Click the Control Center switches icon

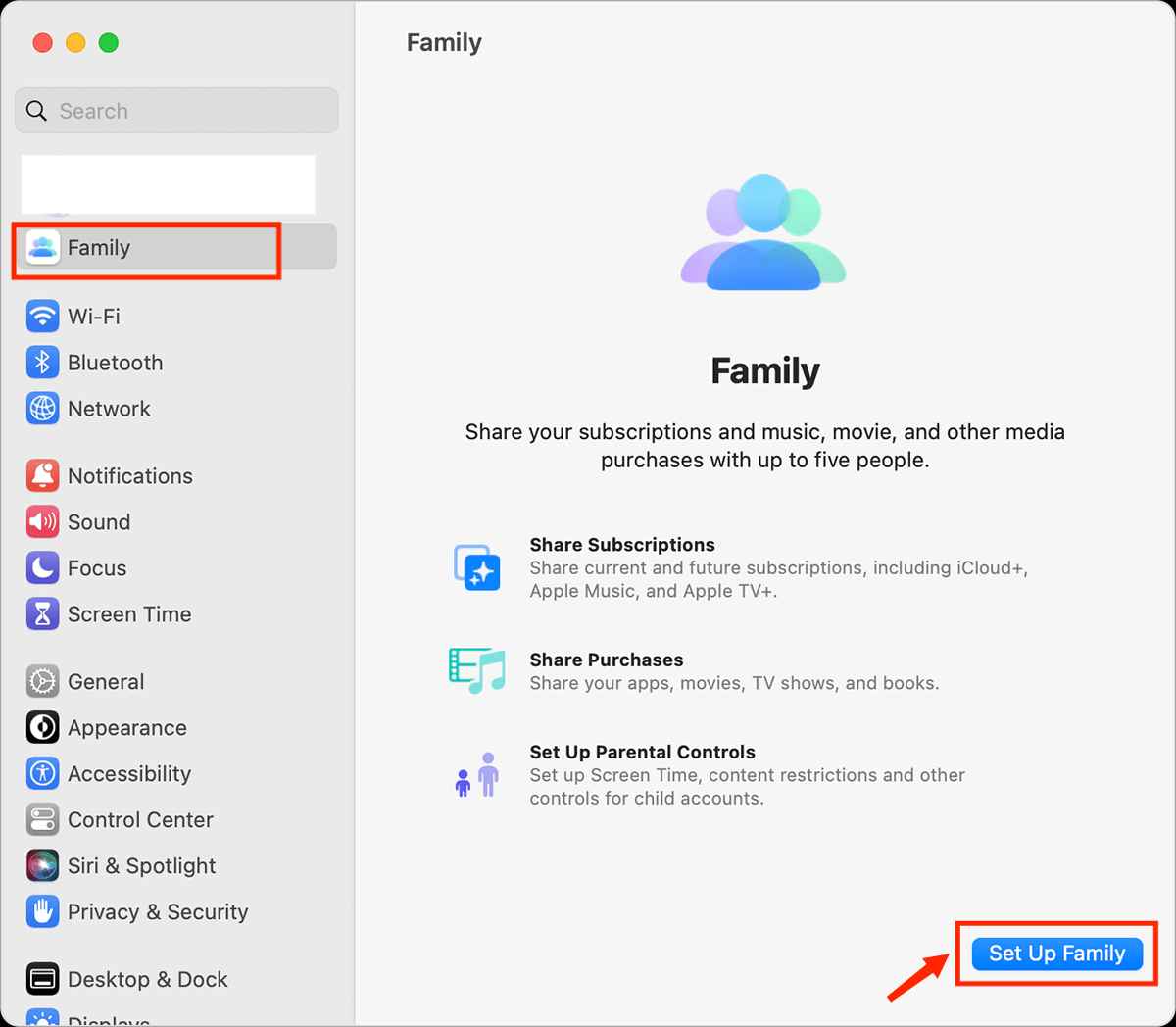click(x=42, y=820)
